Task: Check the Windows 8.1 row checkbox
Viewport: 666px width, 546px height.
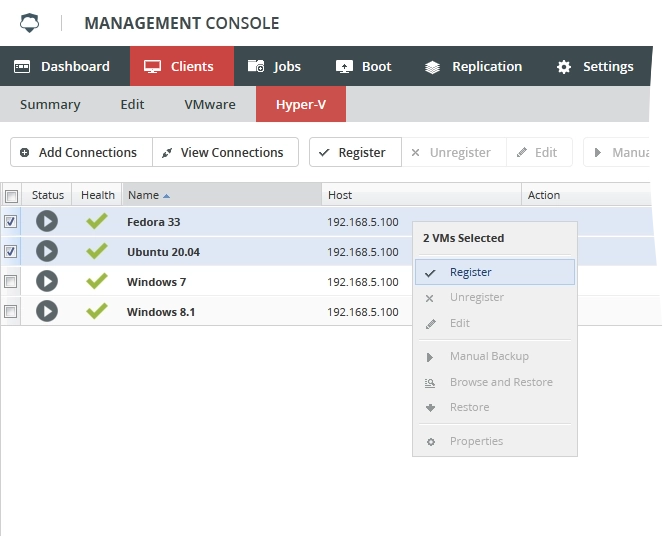Action: point(11,311)
